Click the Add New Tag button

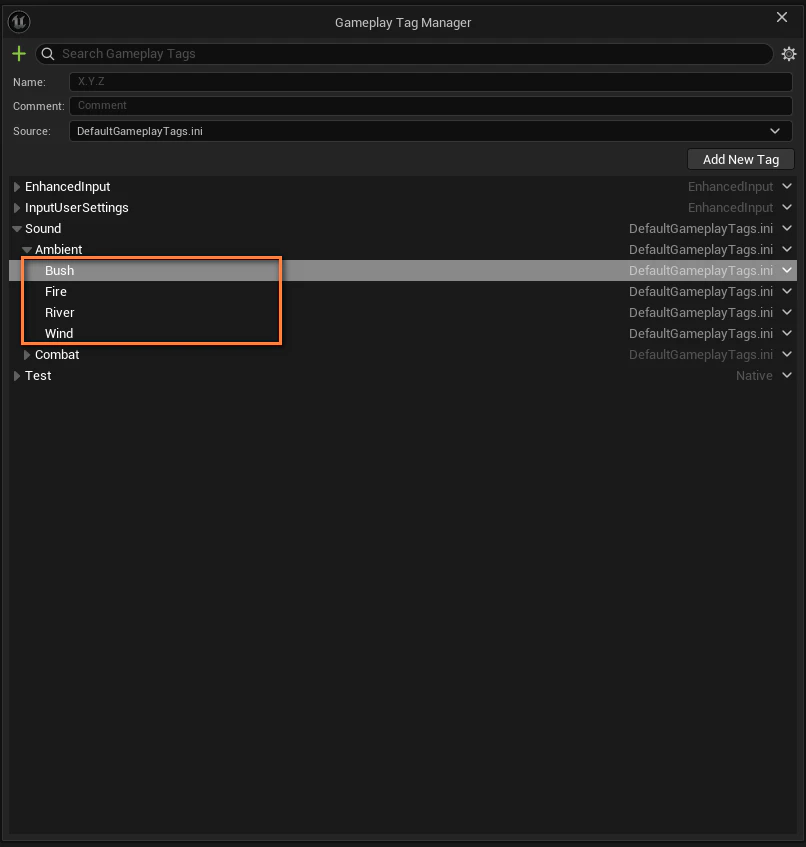coord(741,159)
